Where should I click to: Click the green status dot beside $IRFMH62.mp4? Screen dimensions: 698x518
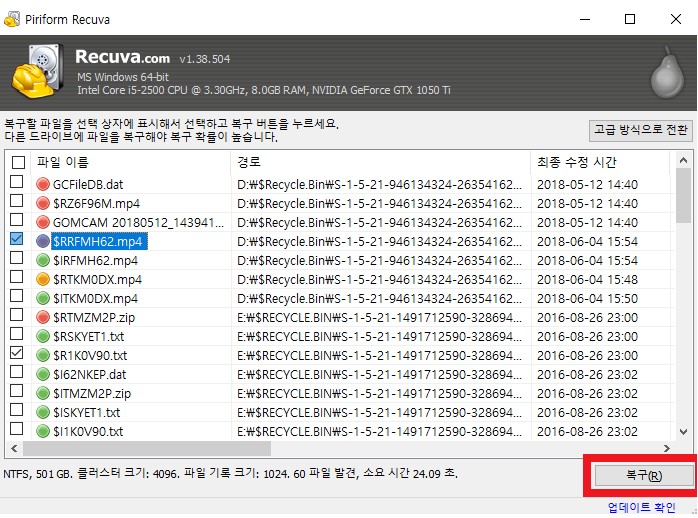[x=43, y=260]
